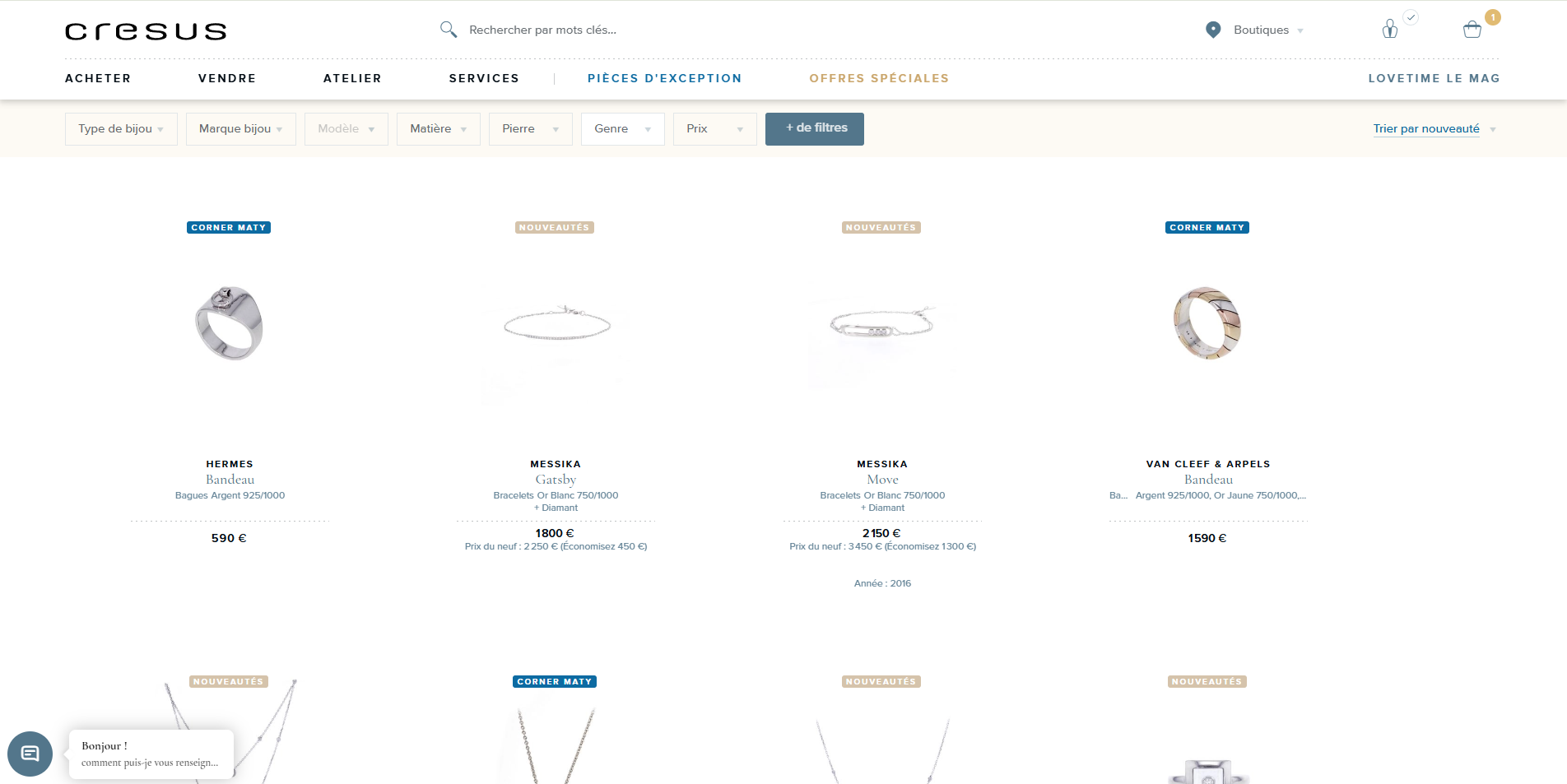Open the Van Cleef & Arpels ring image
Viewport: 1567px width, 784px height.
(1207, 322)
